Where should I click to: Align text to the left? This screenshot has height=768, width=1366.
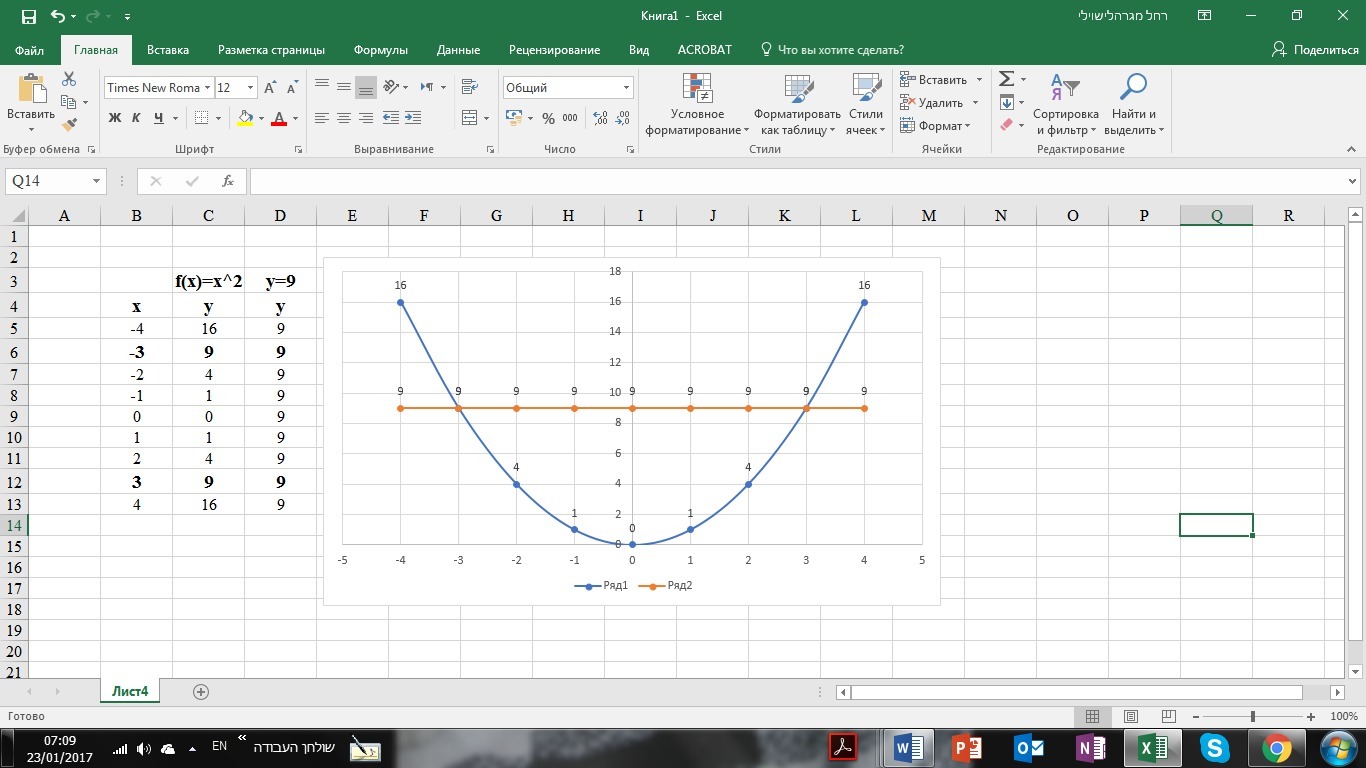(321, 118)
